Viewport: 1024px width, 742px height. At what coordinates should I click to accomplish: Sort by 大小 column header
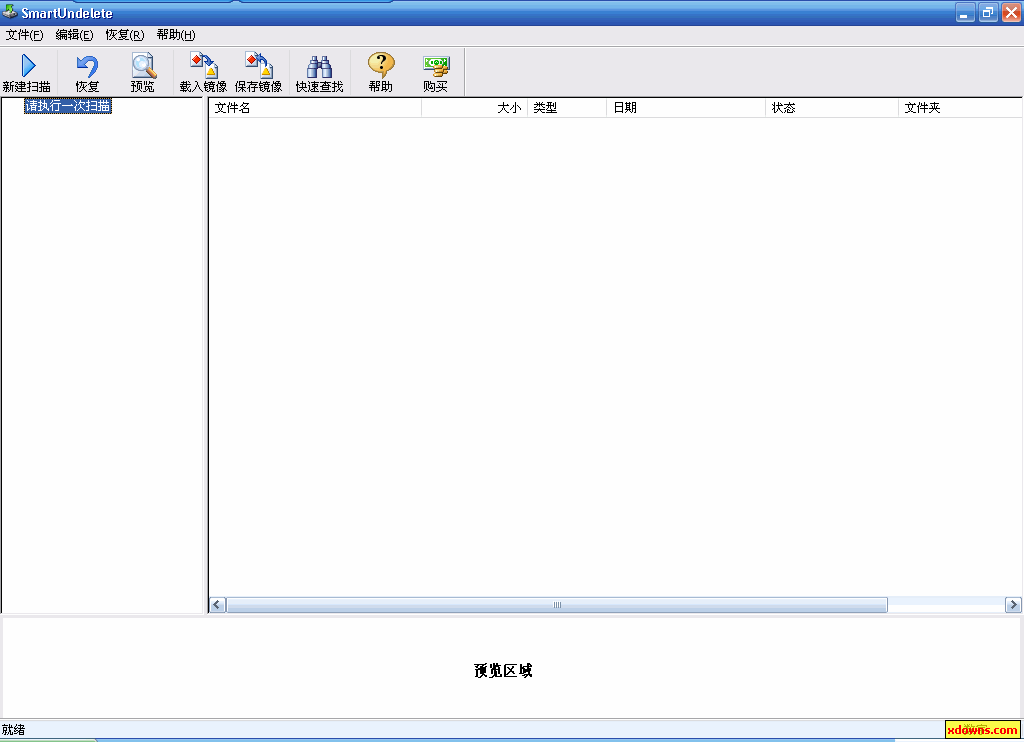474,108
